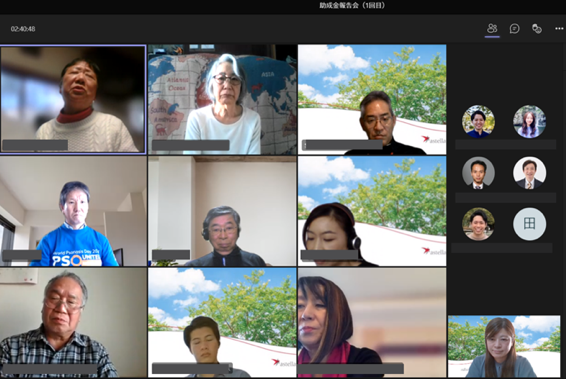
Task: Select video of speaker in white cable-knit sweater
Action: click(x=73, y=99)
